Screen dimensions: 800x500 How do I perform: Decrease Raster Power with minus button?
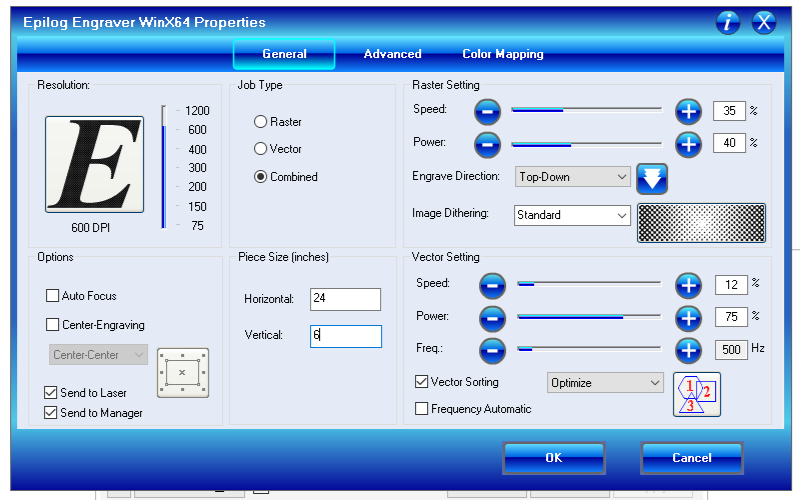click(x=487, y=145)
